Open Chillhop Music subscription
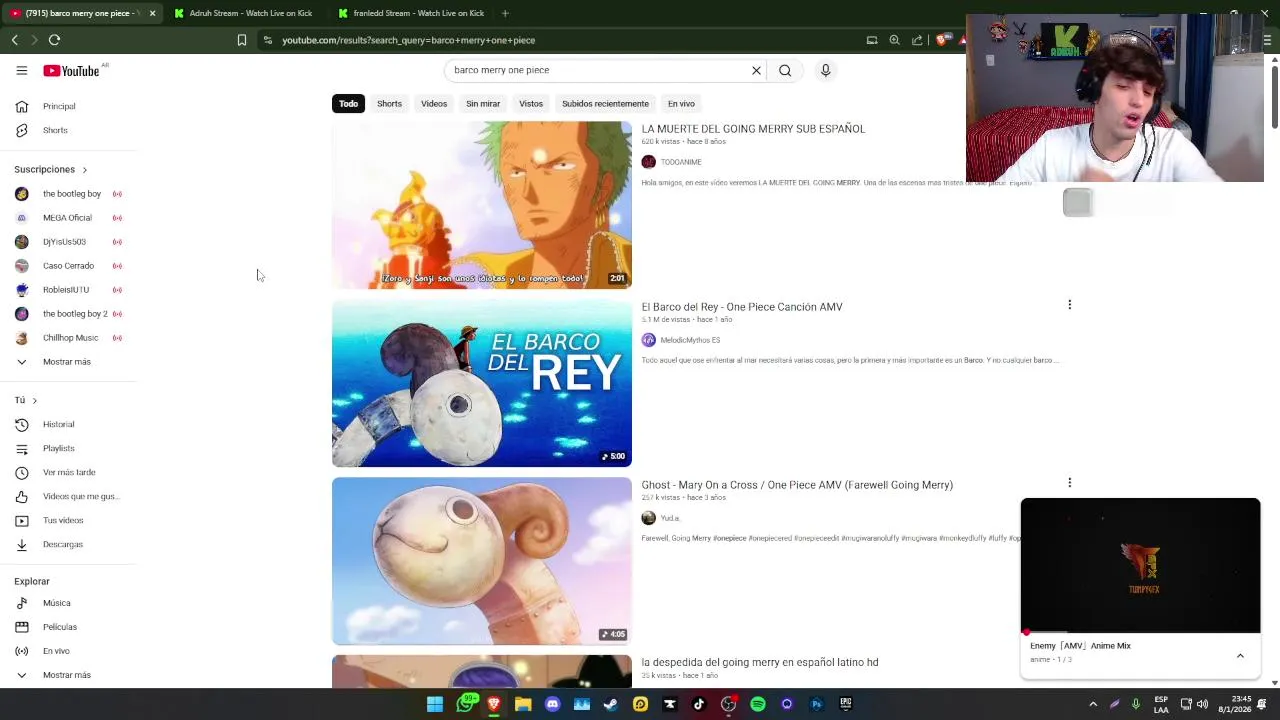 click(x=68, y=338)
